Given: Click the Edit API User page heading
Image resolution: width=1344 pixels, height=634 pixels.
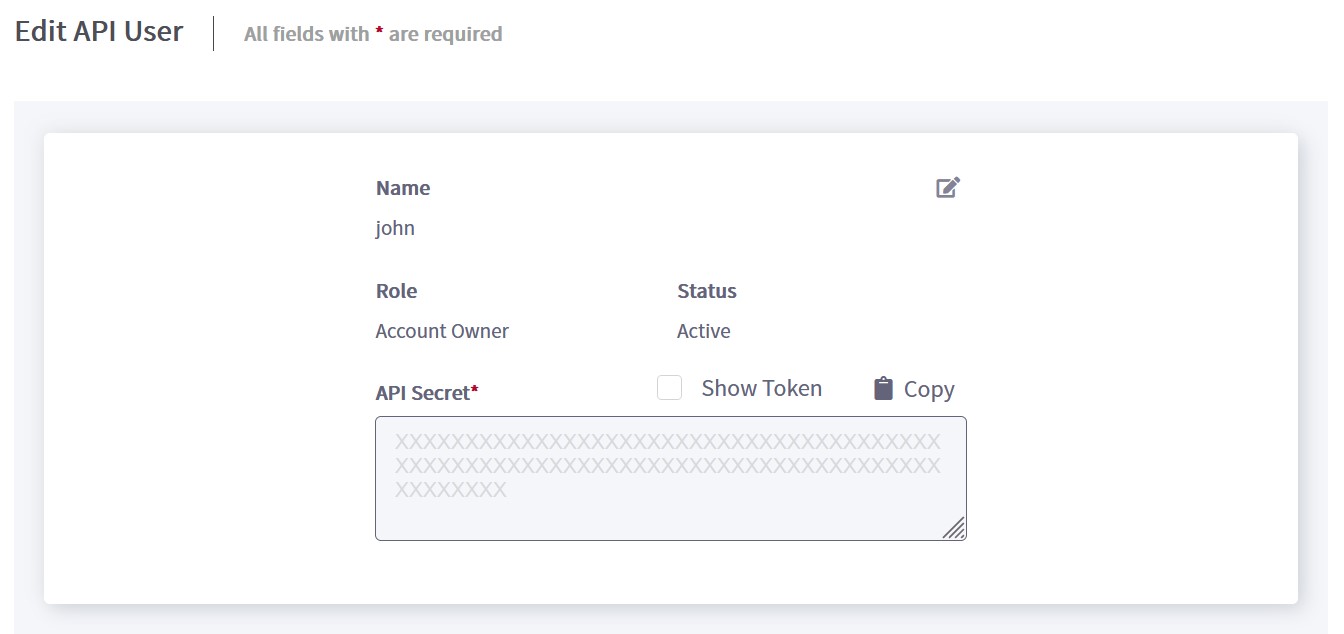Looking at the screenshot, I should pyautogui.click(x=98, y=31).
